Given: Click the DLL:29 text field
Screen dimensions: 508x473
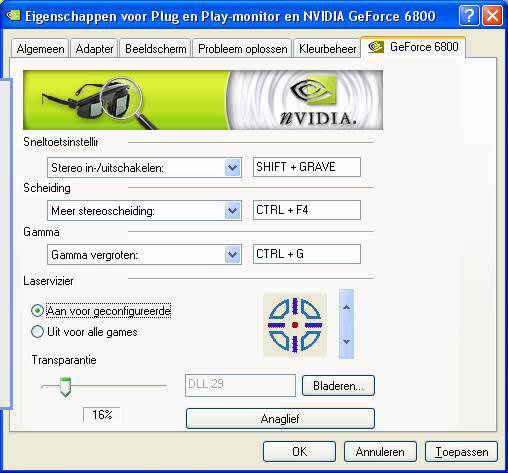Looking at the screenshot, I should [240, 385].
